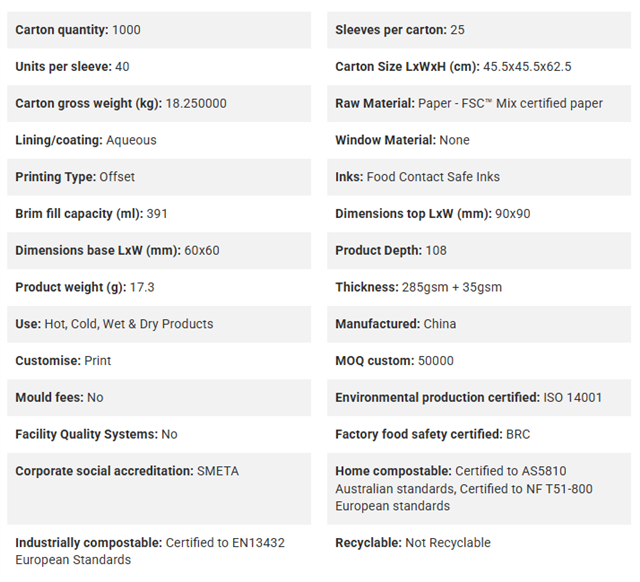Select the Dimensions top LxW entry
Screen dimensions: 640x582
[479, 214]
